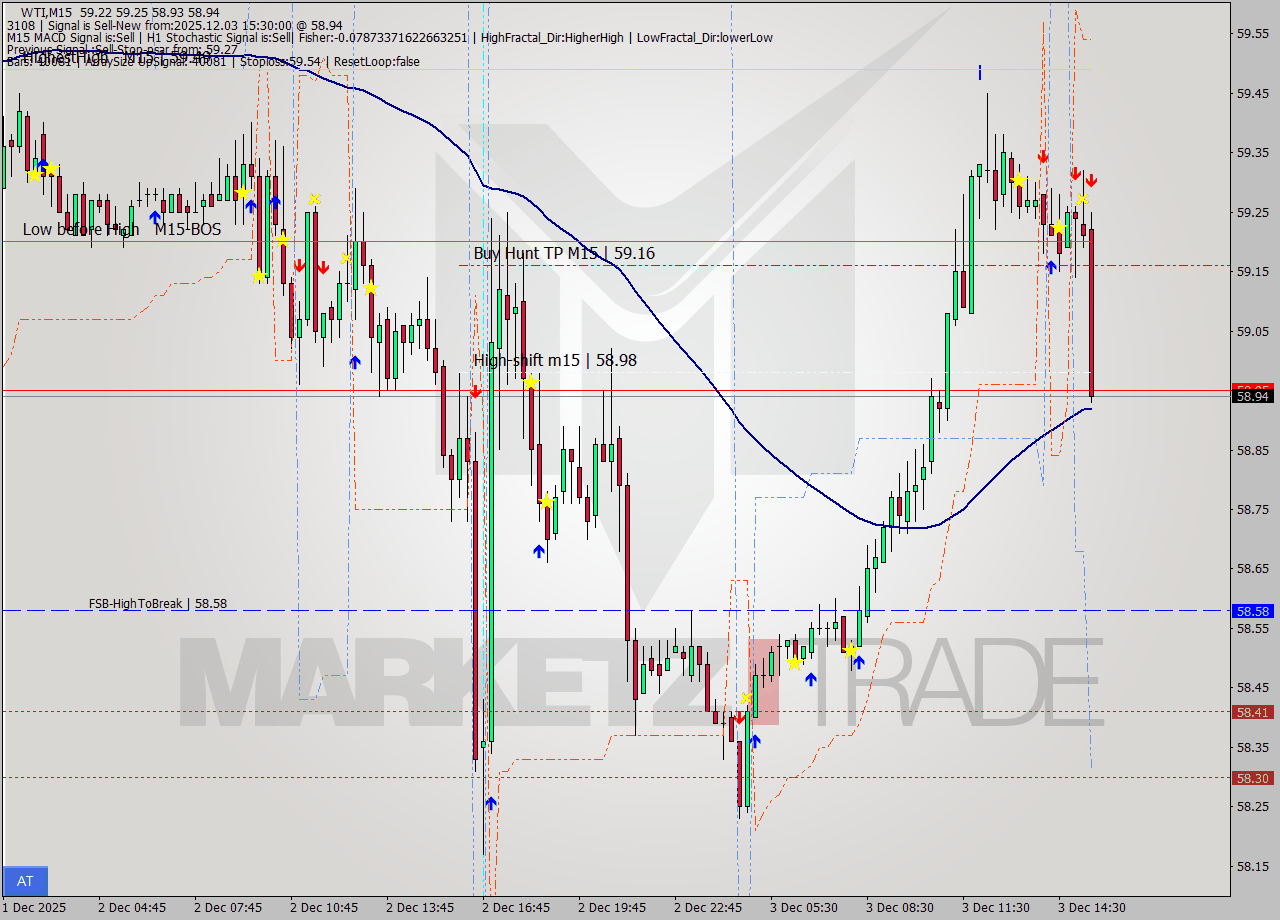Click the dashed blue FSB-HighToBreak line to toggle selection
The image size is (1280, 920).
400,610
